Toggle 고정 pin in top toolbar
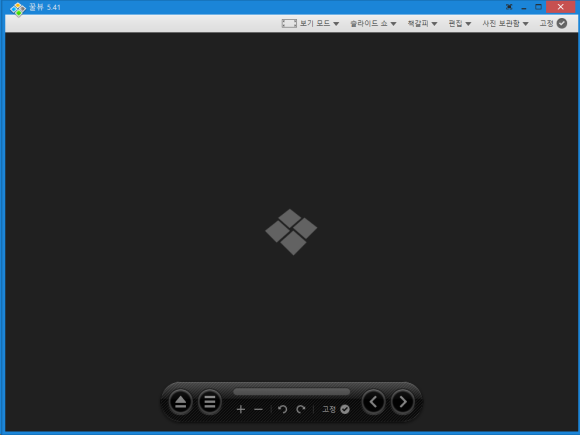 [553, 23]
